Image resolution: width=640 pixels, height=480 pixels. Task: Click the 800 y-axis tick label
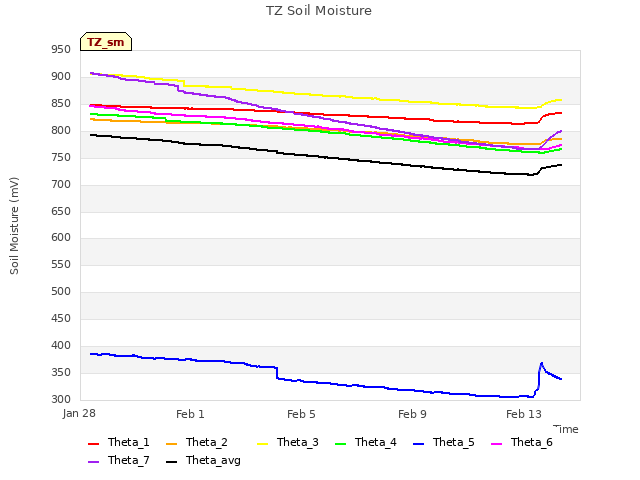tap(61, 130)
